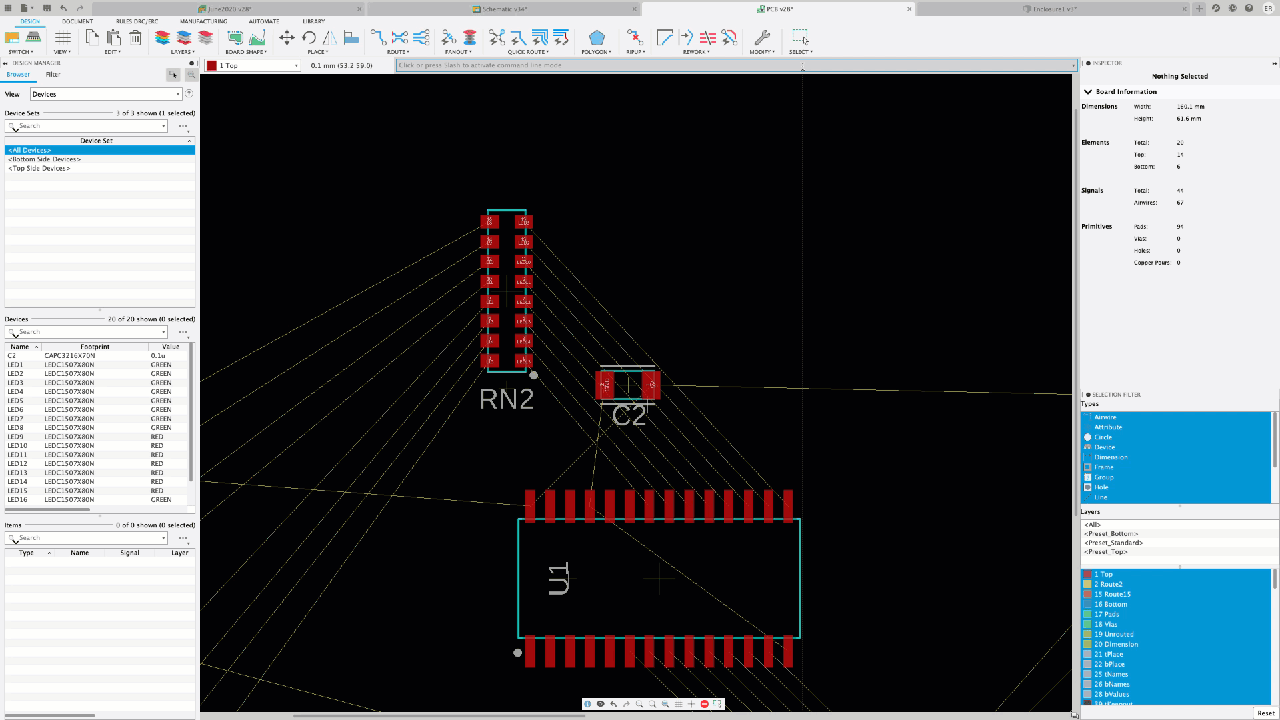Select the Move tool in Place group
The image size is (1280, 720).
[x=287, y=38]
